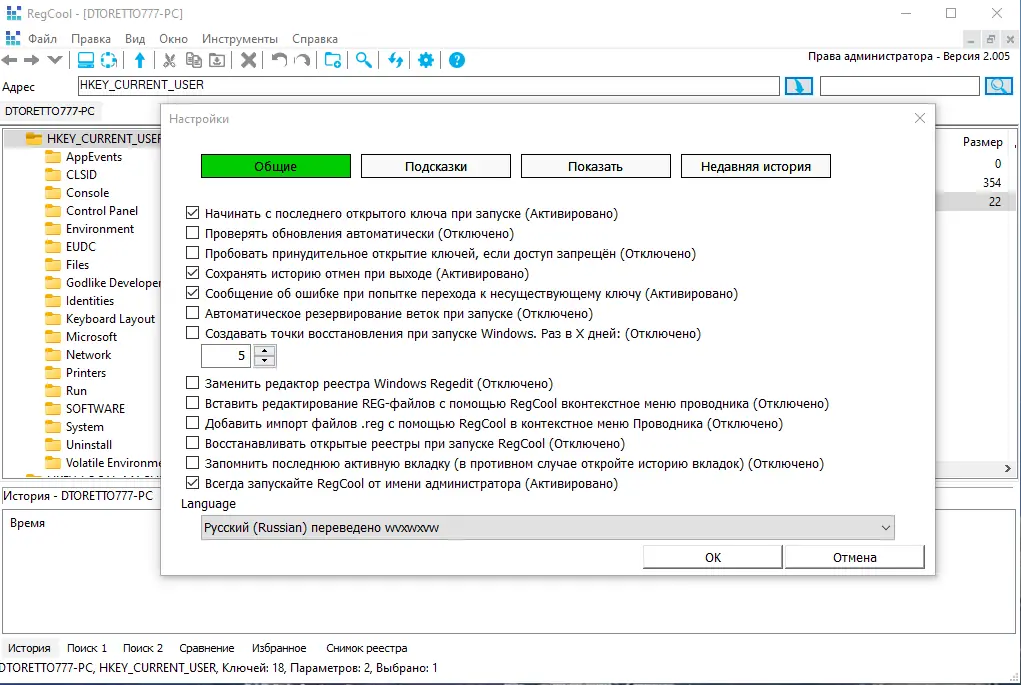Open the Инструменты menu
Viewport: 1021px width, 685px height.
tap(240, 39)
